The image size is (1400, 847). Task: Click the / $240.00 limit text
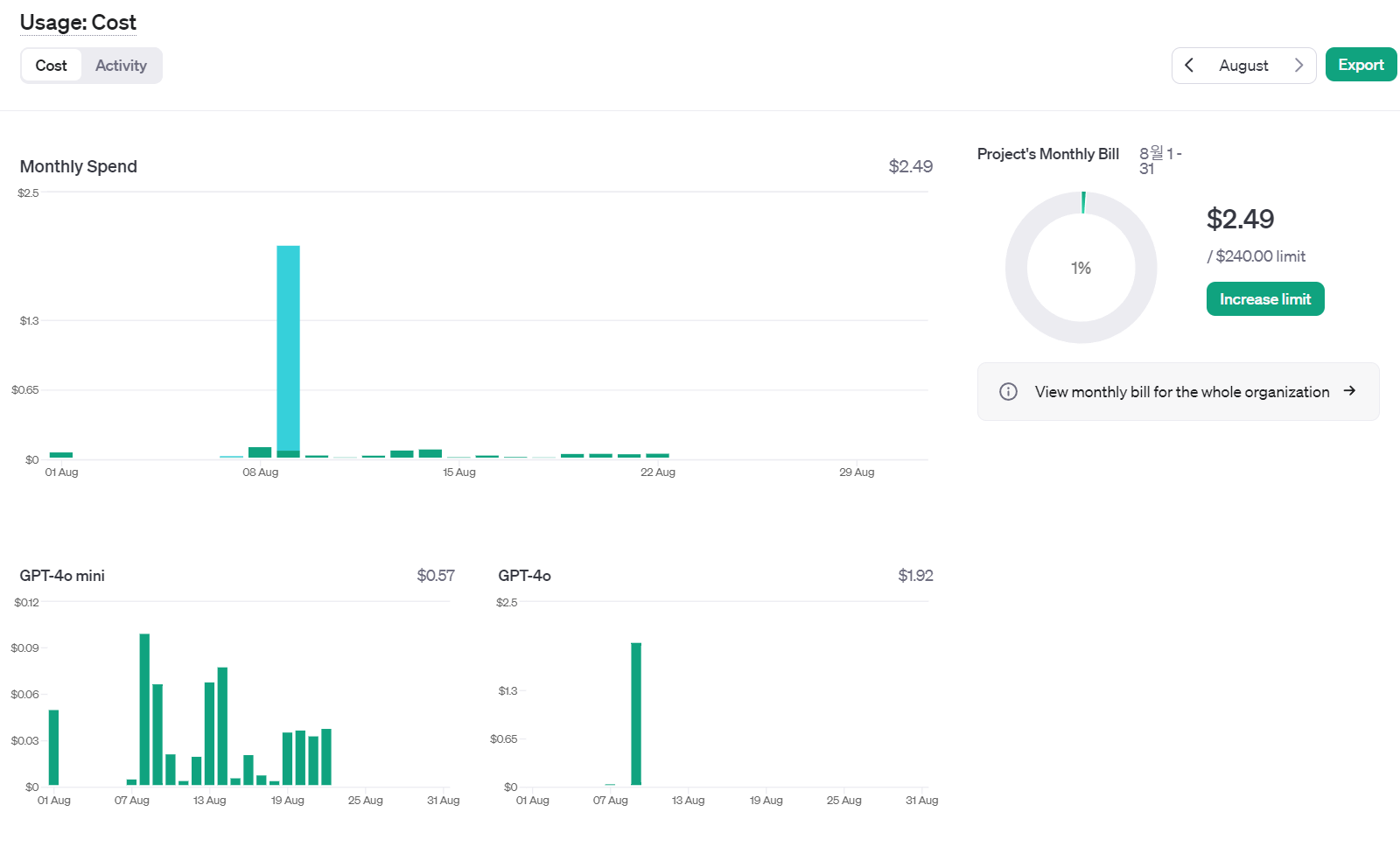pyautogui.click(x=1256, y=256)
